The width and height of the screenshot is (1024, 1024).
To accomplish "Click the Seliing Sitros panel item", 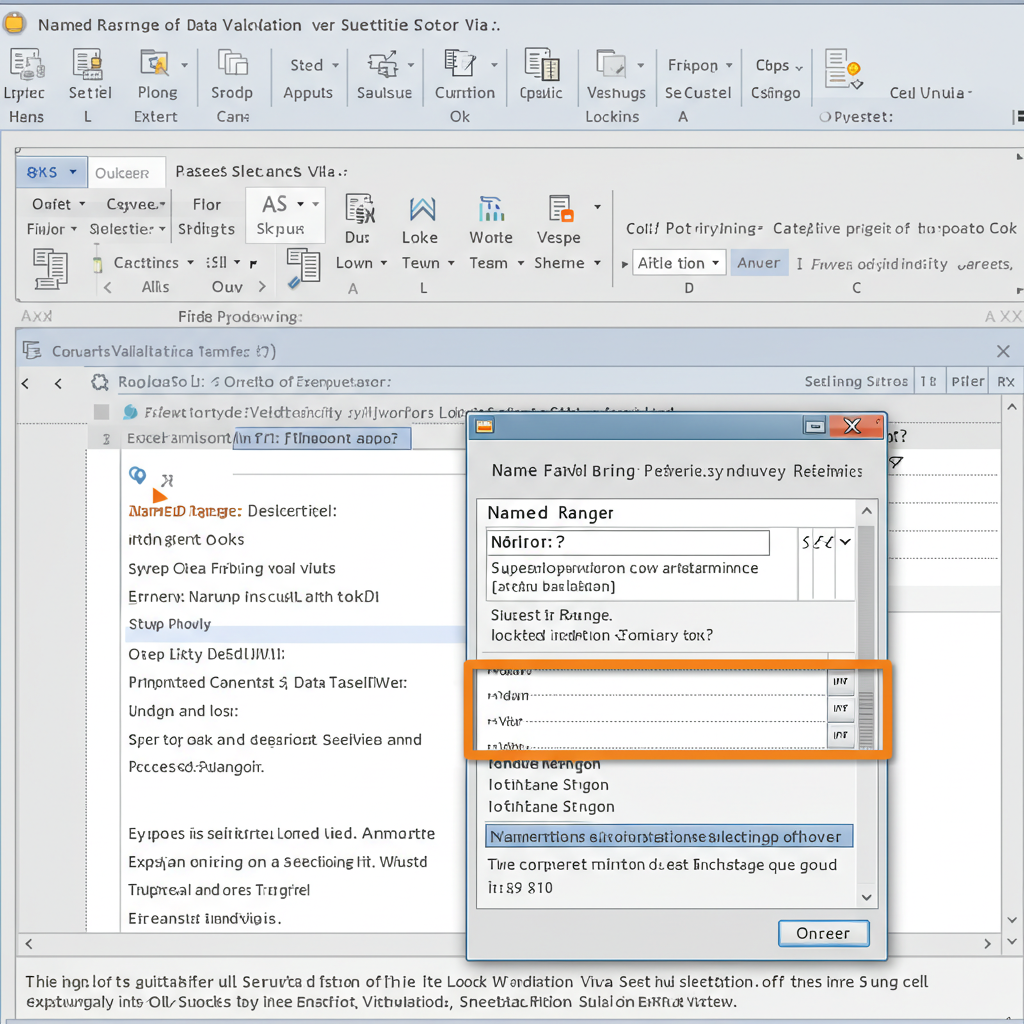I will pyautogui.click(x=856, y=381).
